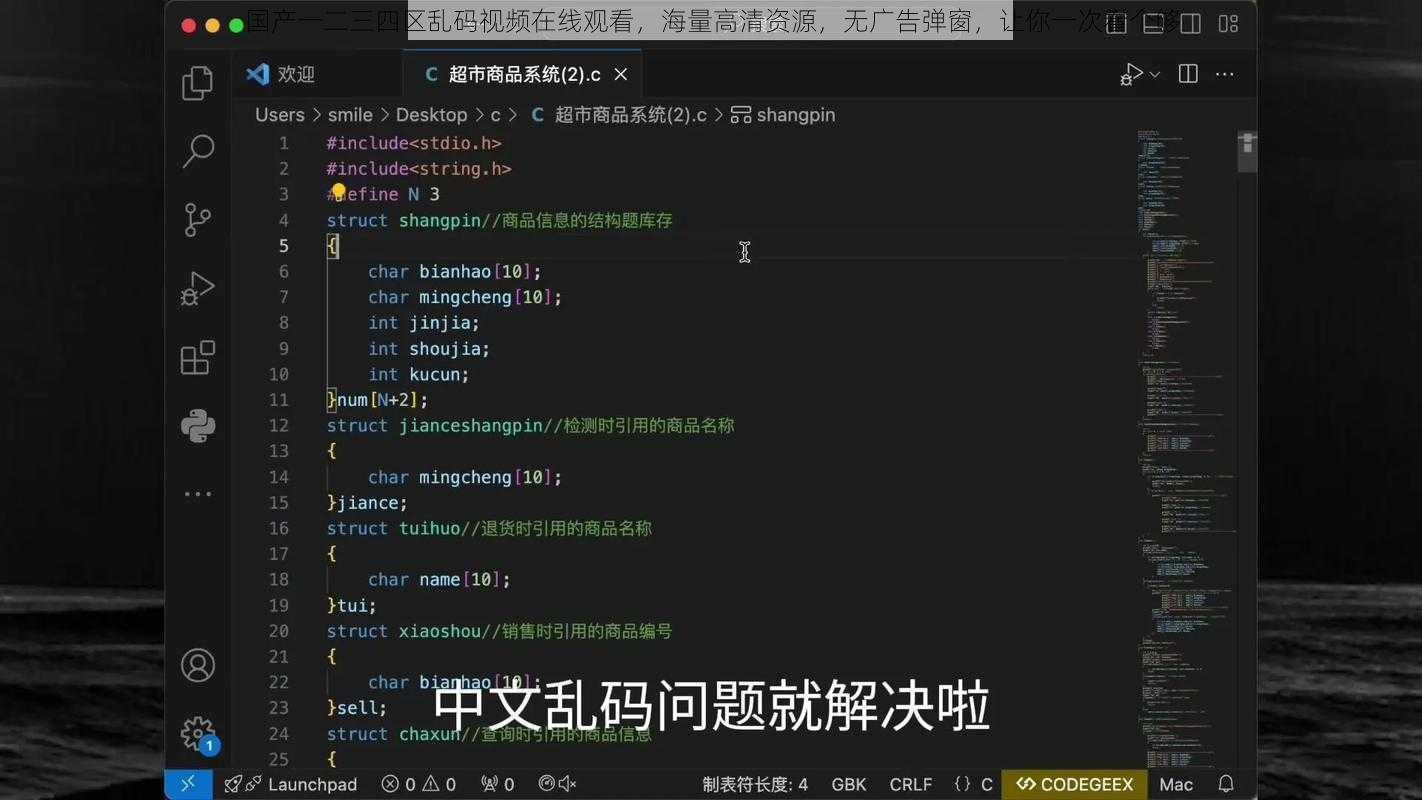
Task: Click the text struct shangpin on line 4
Action: tap(403, 220)
